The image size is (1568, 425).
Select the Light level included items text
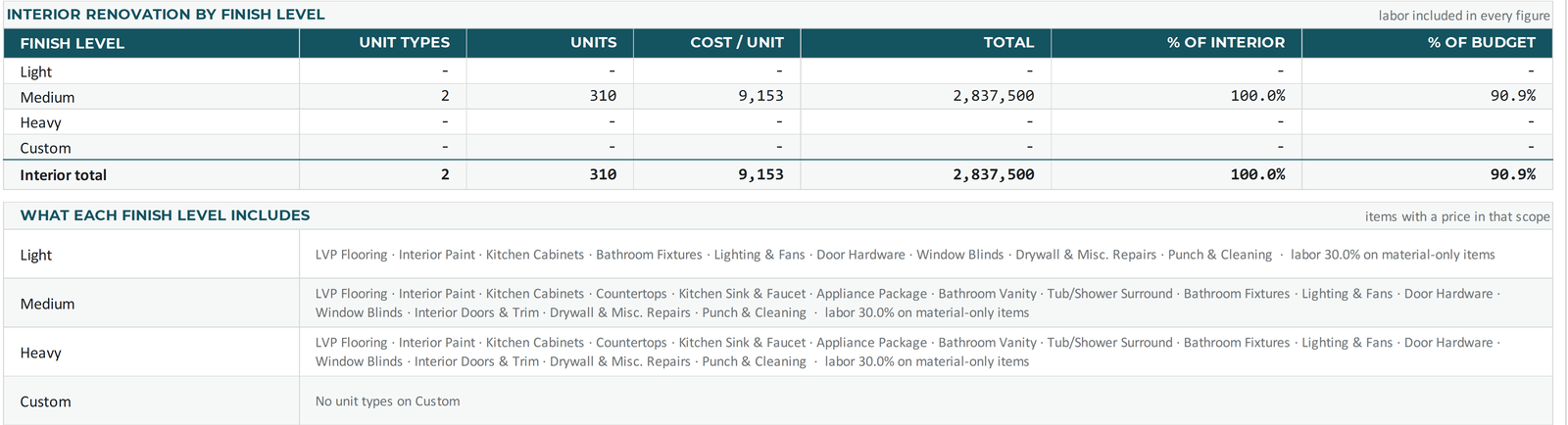[x=905, y=255]
